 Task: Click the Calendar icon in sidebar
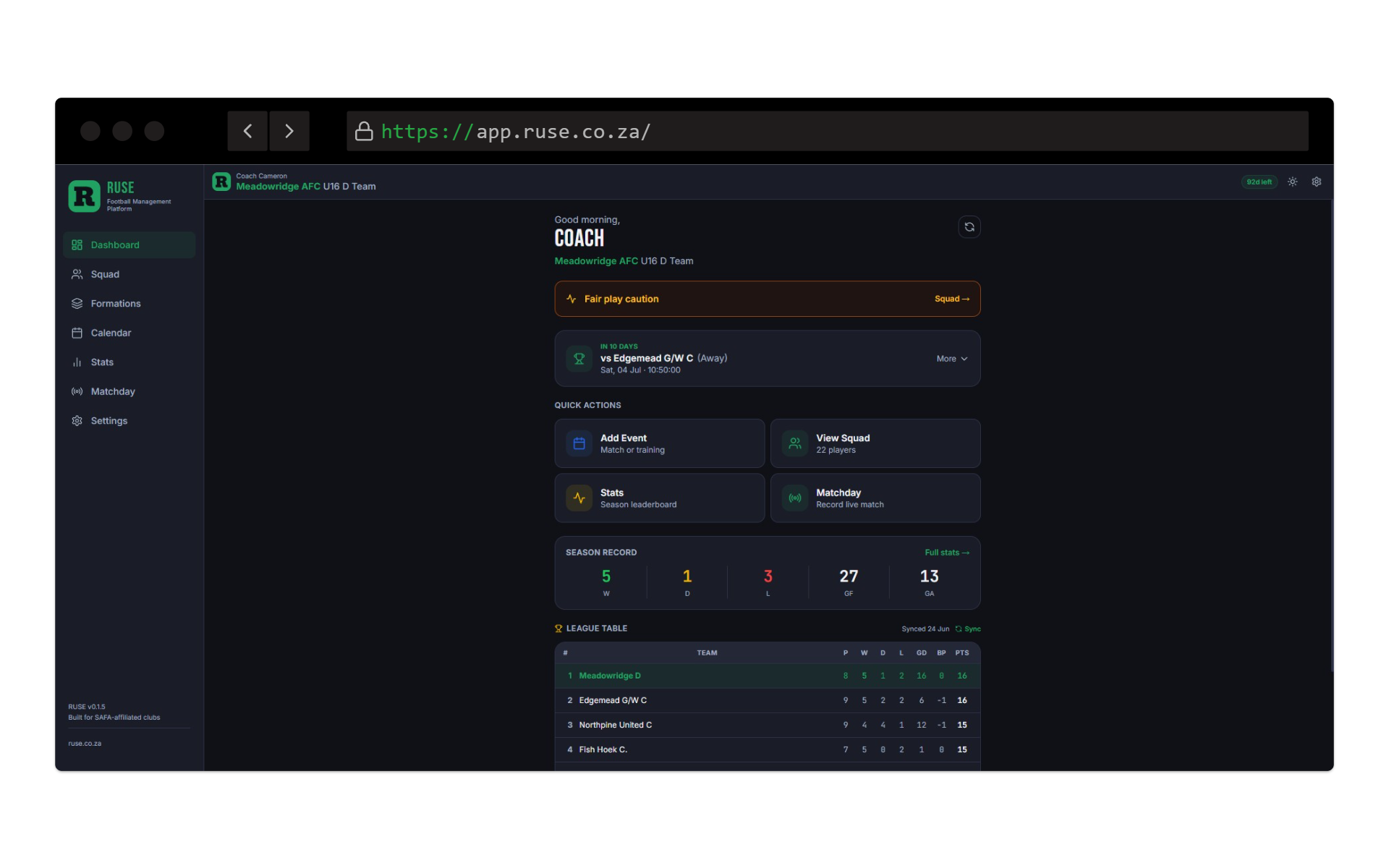(x=77, y=333)
